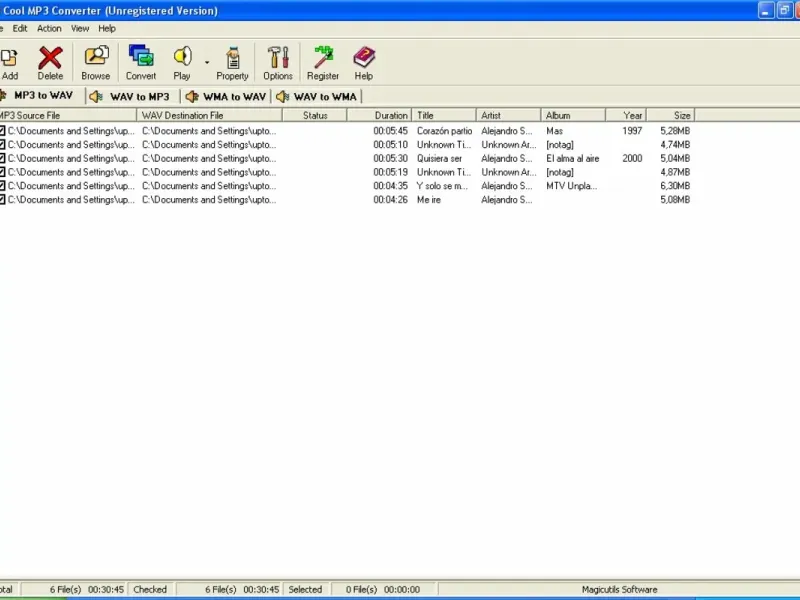Click the duration 00:04:26
The height and width of the screenshot is (600, 800).
click(390, 200)
